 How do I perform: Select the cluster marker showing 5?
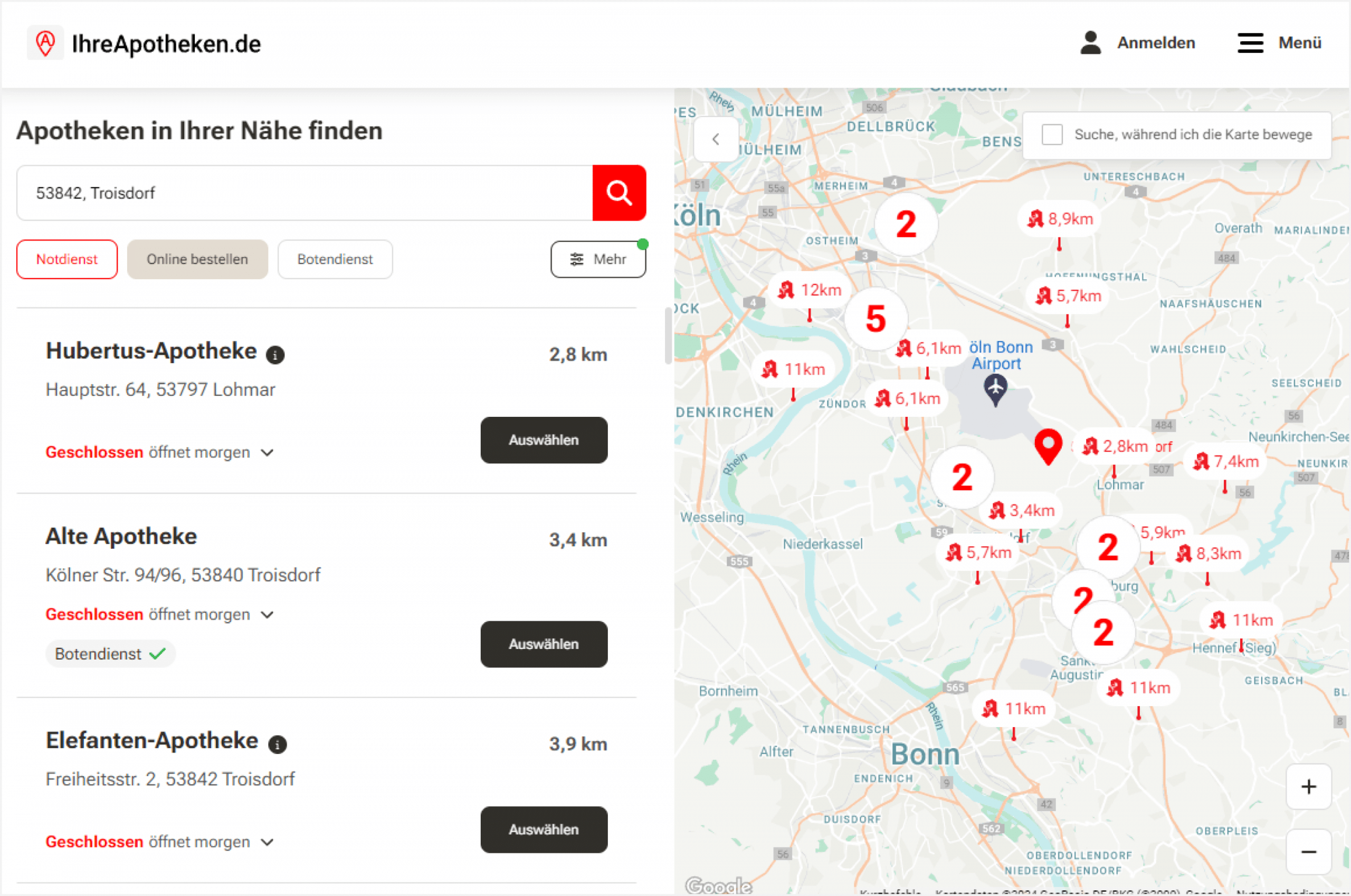(876, 318)
